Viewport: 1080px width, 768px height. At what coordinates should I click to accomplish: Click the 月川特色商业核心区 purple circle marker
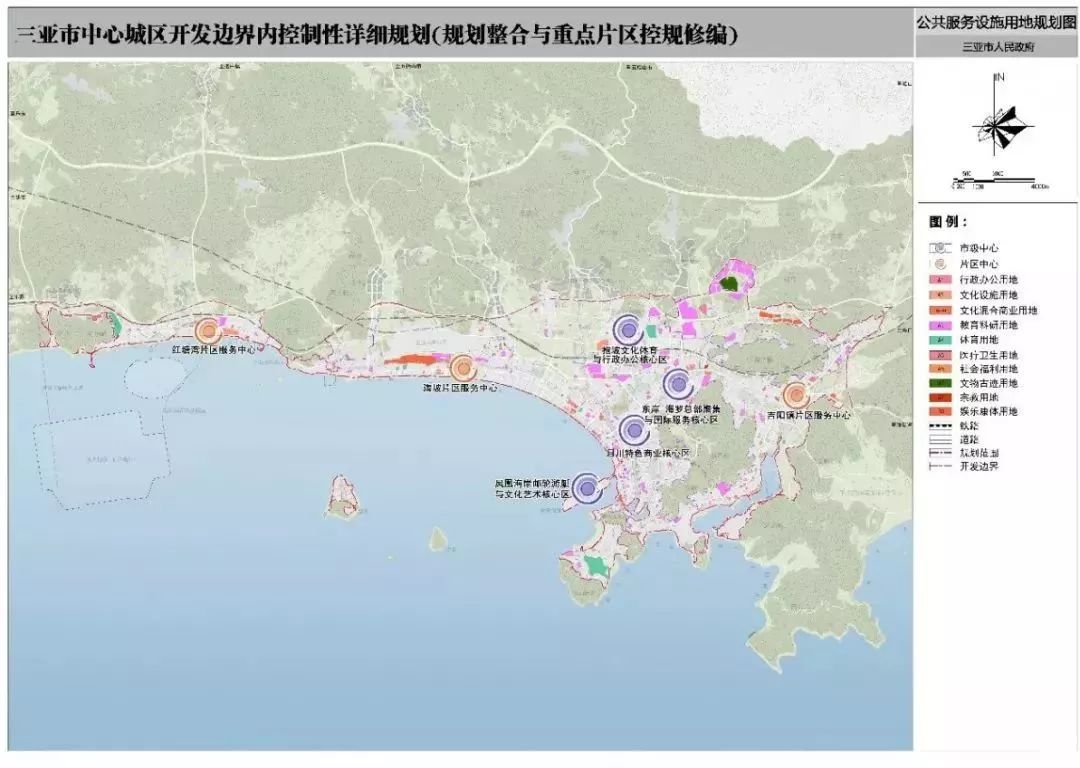click(x=633, y=430)
